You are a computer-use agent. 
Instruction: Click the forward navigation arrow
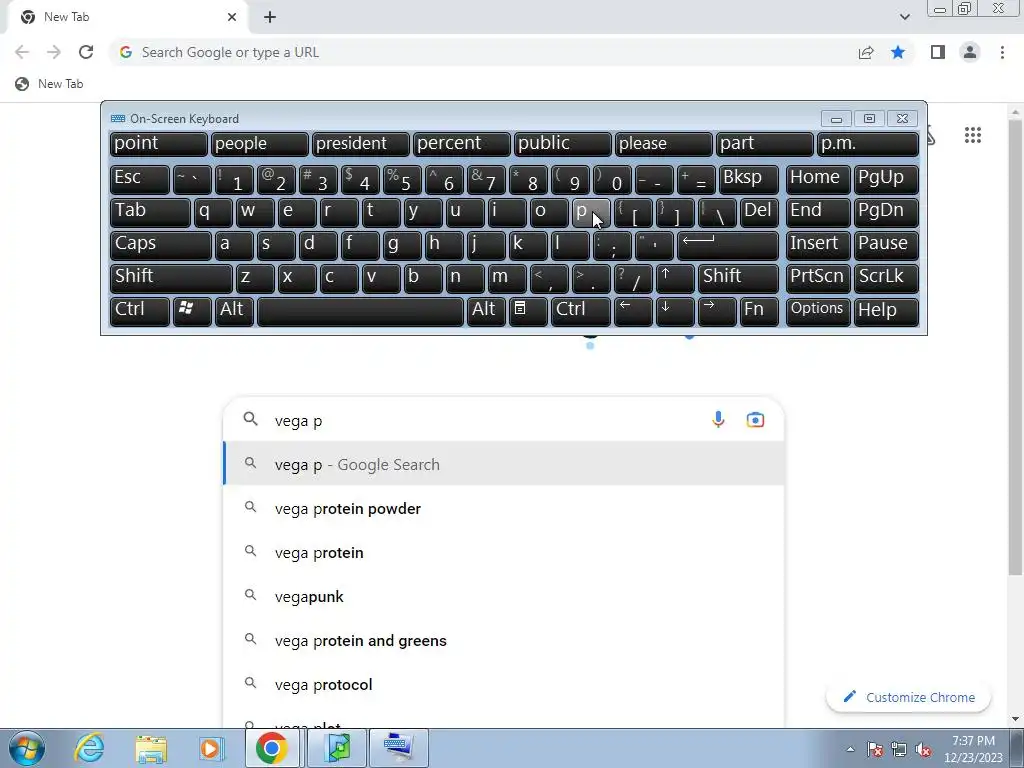(54, 52)
